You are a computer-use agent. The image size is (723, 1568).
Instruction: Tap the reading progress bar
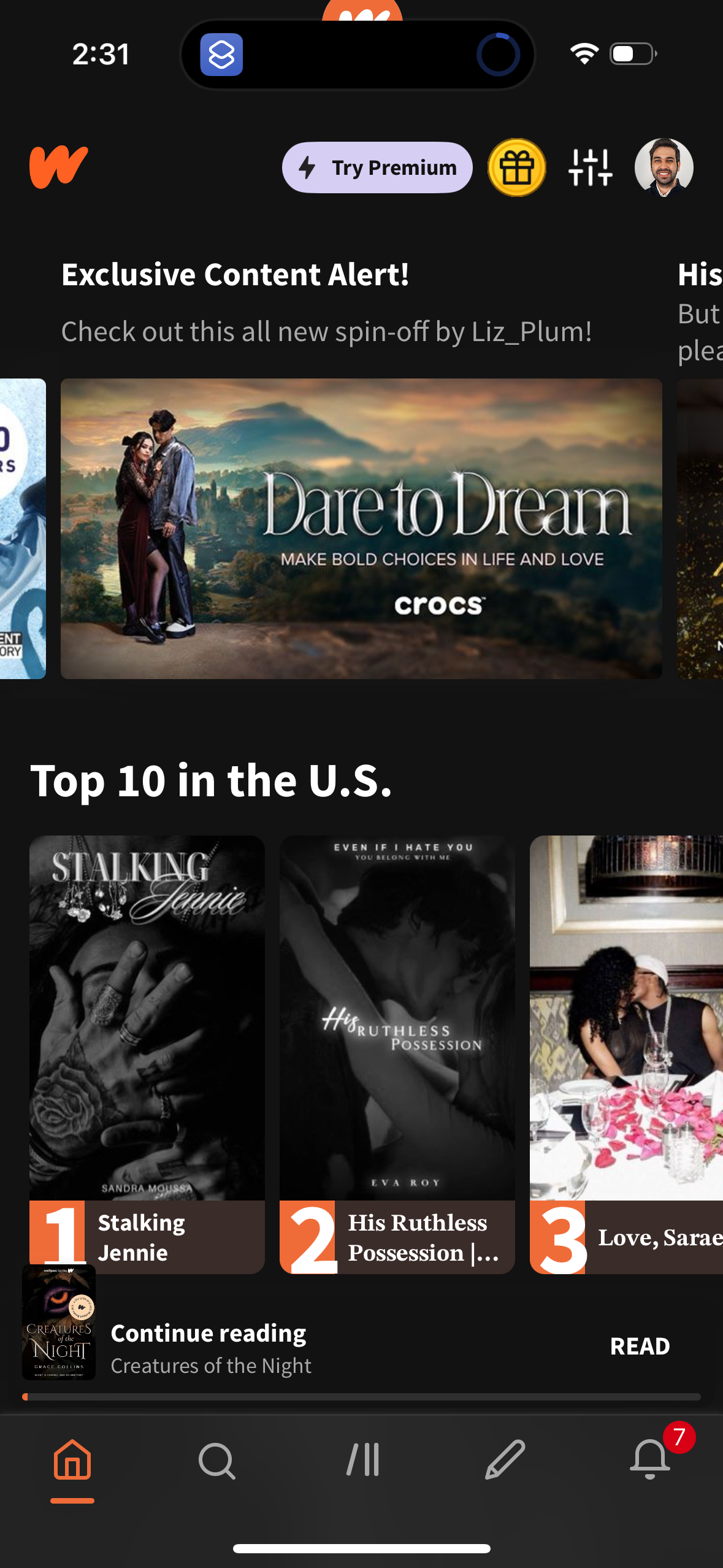361,1397
